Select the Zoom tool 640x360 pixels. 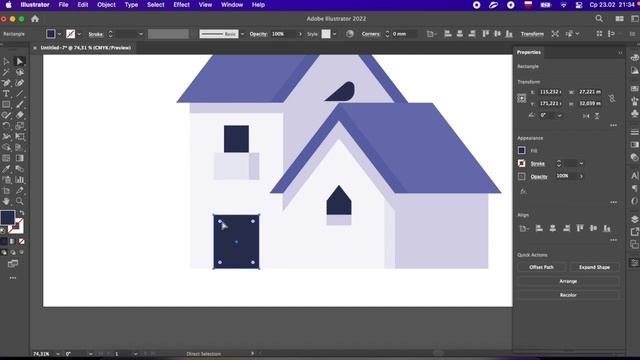tap(20, 201)
